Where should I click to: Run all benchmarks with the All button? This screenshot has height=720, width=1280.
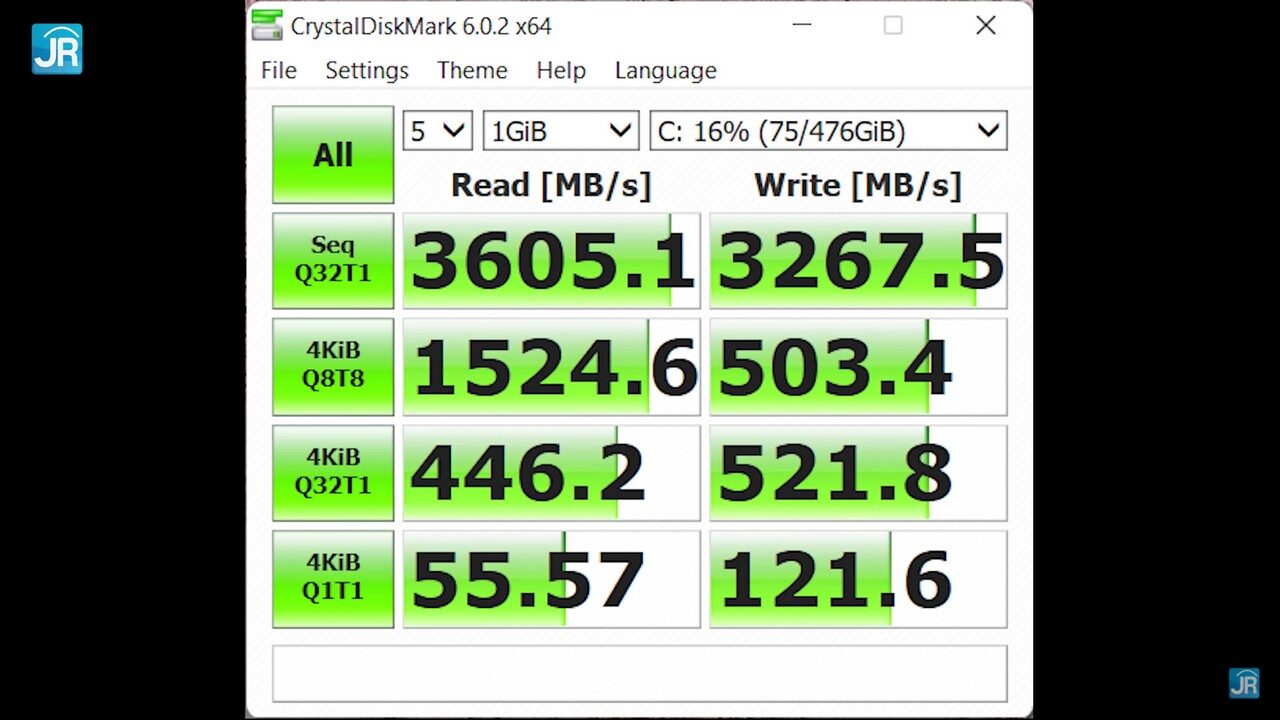pyautogui.click(x=333, y=155)
